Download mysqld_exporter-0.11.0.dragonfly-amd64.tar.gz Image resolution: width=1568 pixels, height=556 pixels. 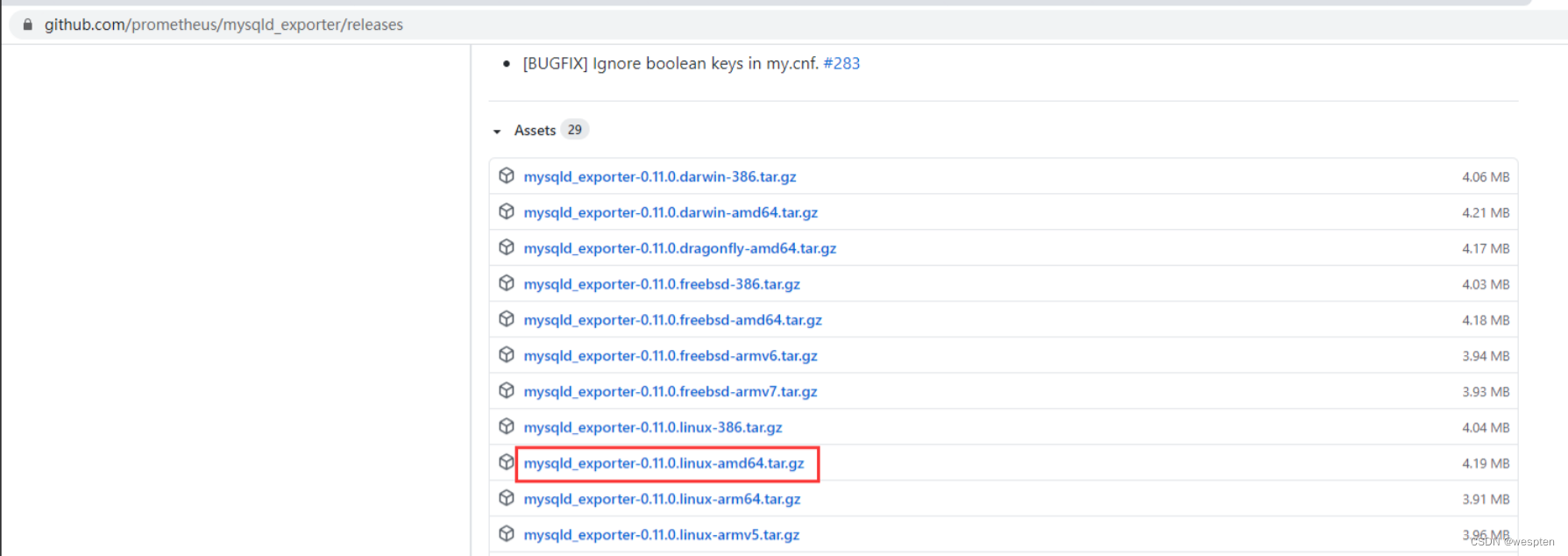[680, 248]
